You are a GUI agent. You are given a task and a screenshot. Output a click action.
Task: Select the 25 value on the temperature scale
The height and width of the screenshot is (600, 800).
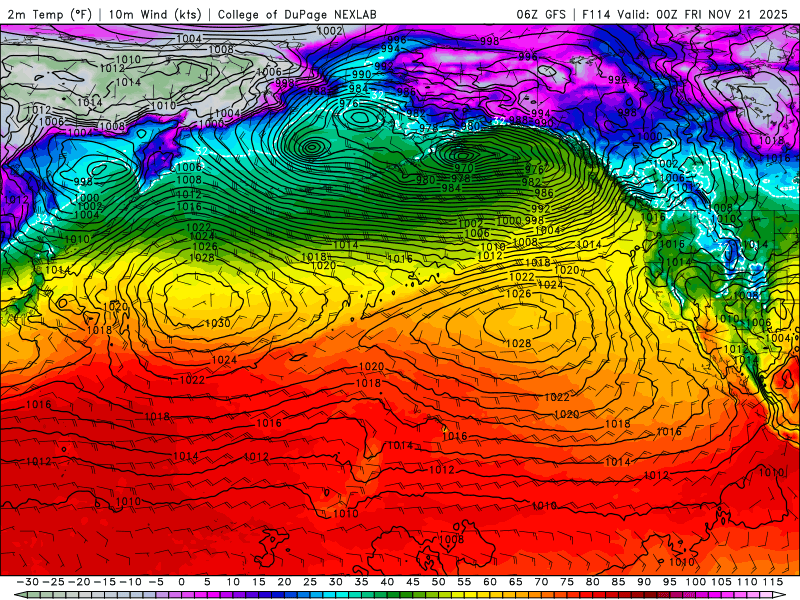[310, 582]
